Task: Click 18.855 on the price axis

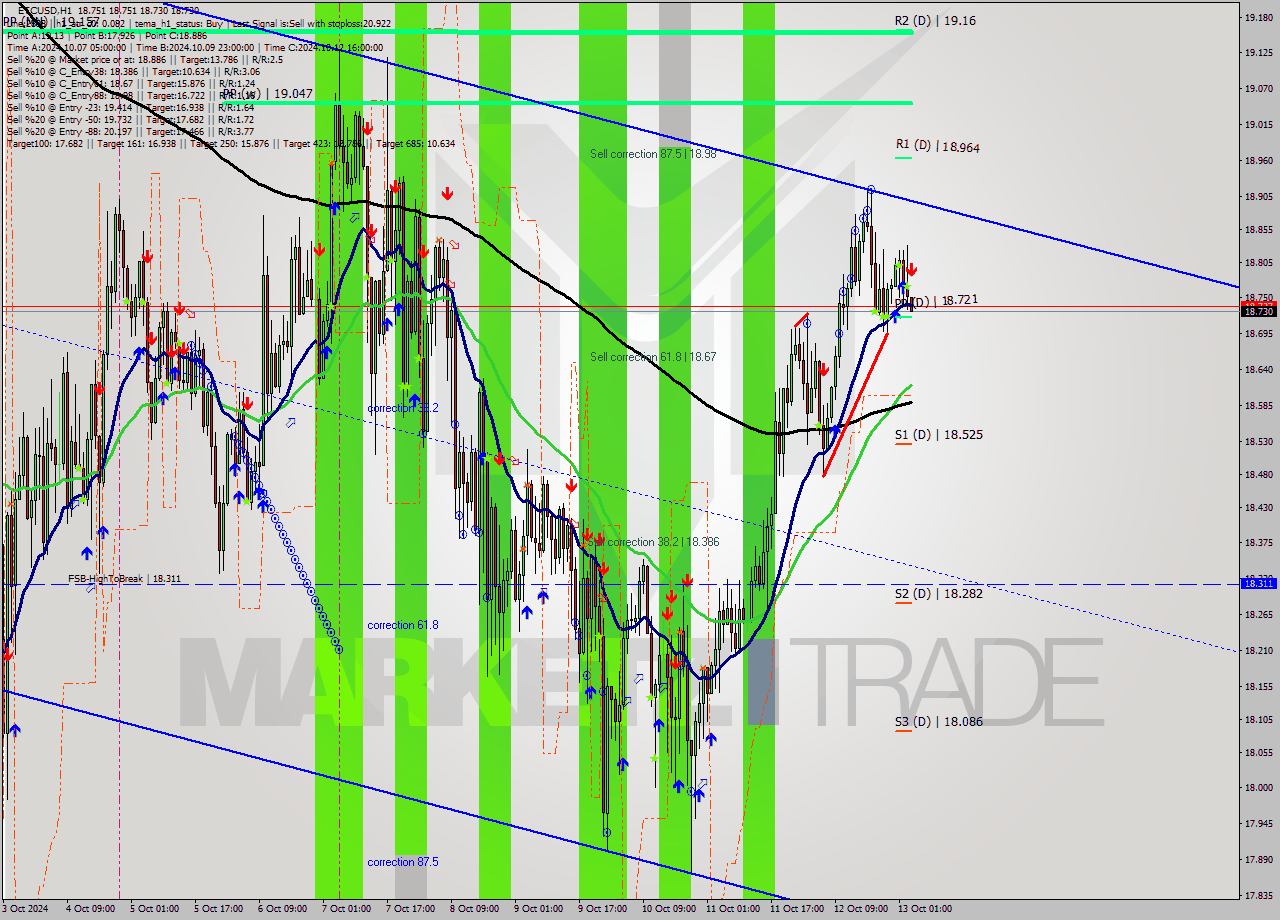Action: pyautogui.click(x=1258, y=230)
